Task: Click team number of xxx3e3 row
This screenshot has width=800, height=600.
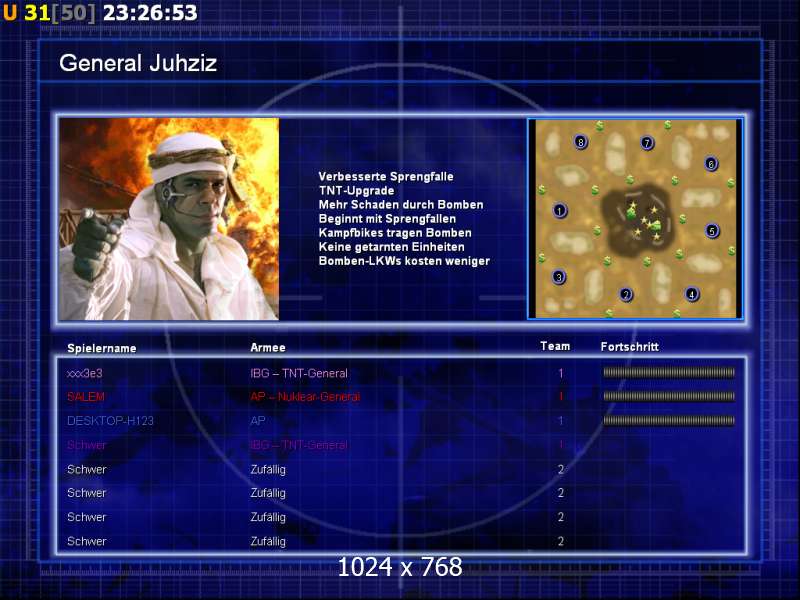Action: coord(561,373)
